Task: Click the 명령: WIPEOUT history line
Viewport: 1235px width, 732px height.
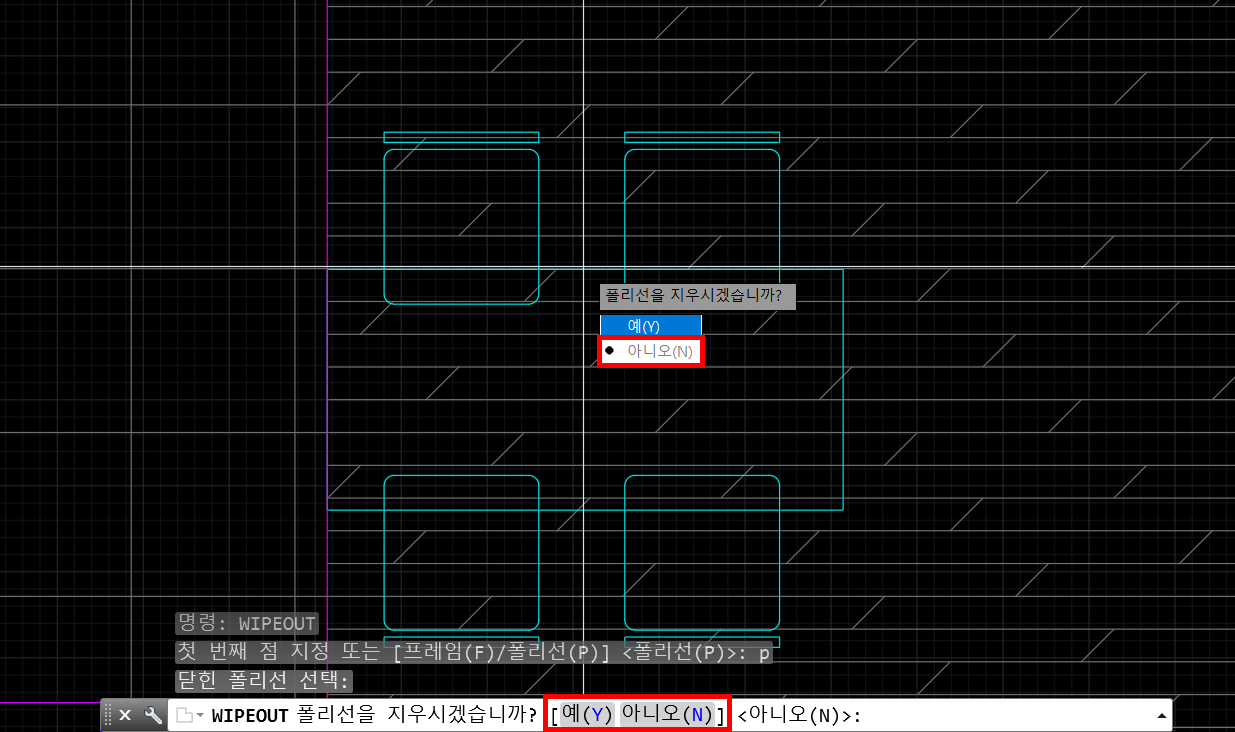Action: tap(247, 624)
